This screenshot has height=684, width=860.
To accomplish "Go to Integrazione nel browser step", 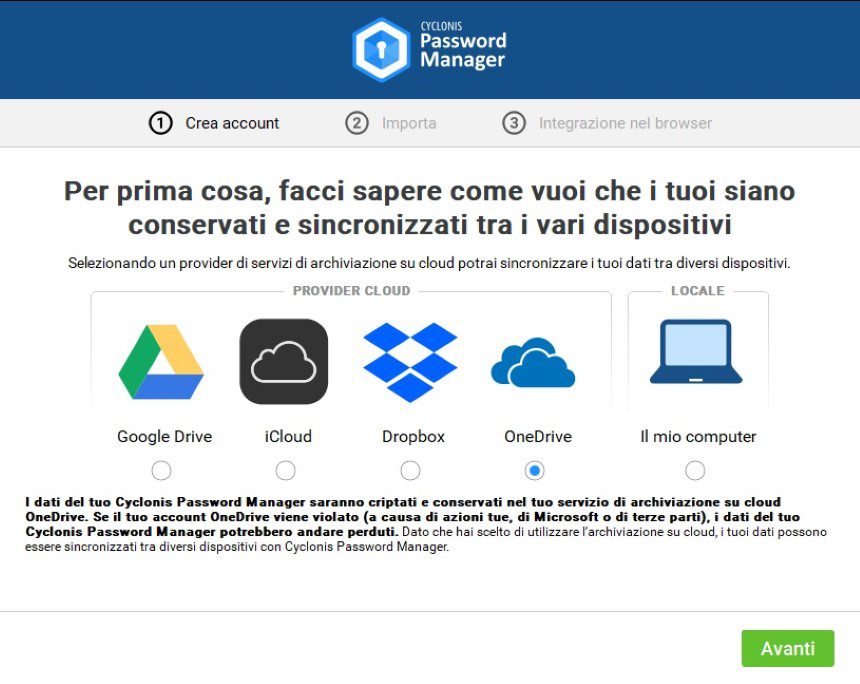I will coord(625,123).
